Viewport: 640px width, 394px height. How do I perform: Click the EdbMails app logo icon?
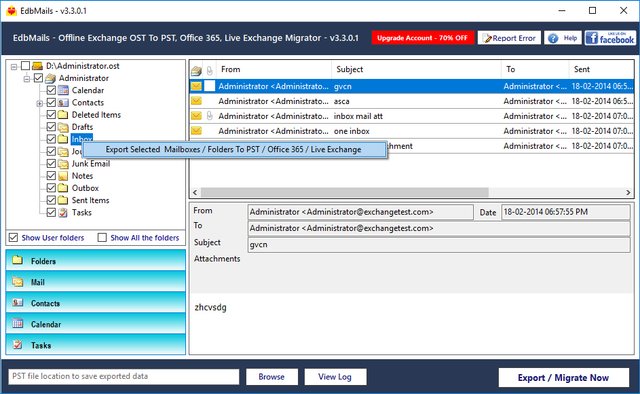point(11,11)
